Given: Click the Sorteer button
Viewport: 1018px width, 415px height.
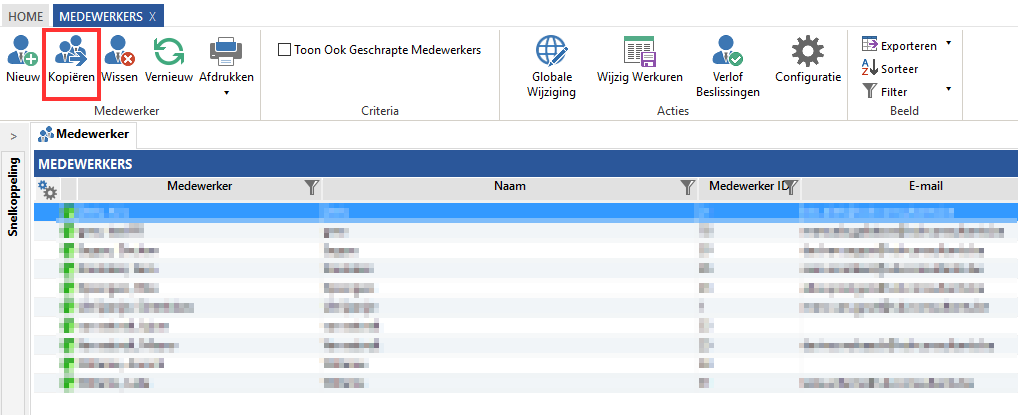Looking at the screenshot, I should (890, 69).
